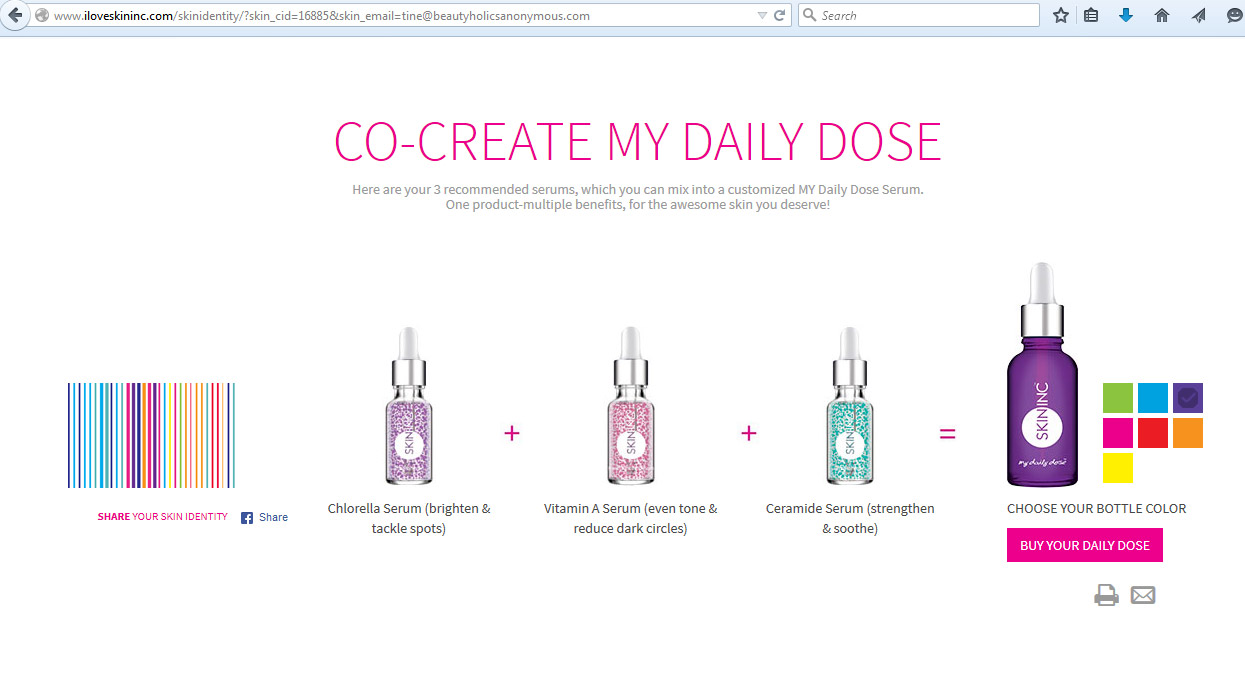Select the Vitamin A Serum bottle image

coord(629,406)
